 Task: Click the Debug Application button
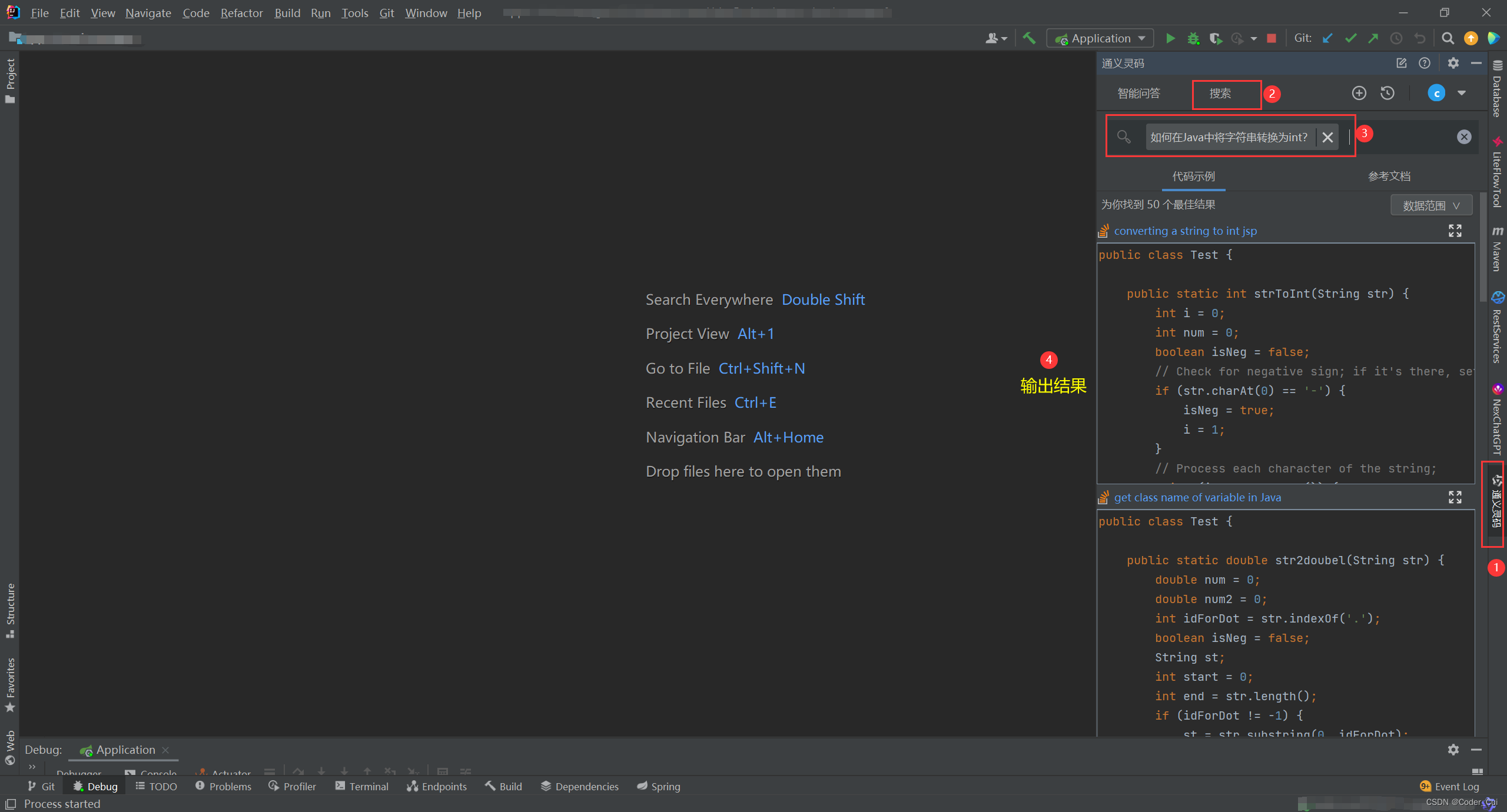point(1193,39)
